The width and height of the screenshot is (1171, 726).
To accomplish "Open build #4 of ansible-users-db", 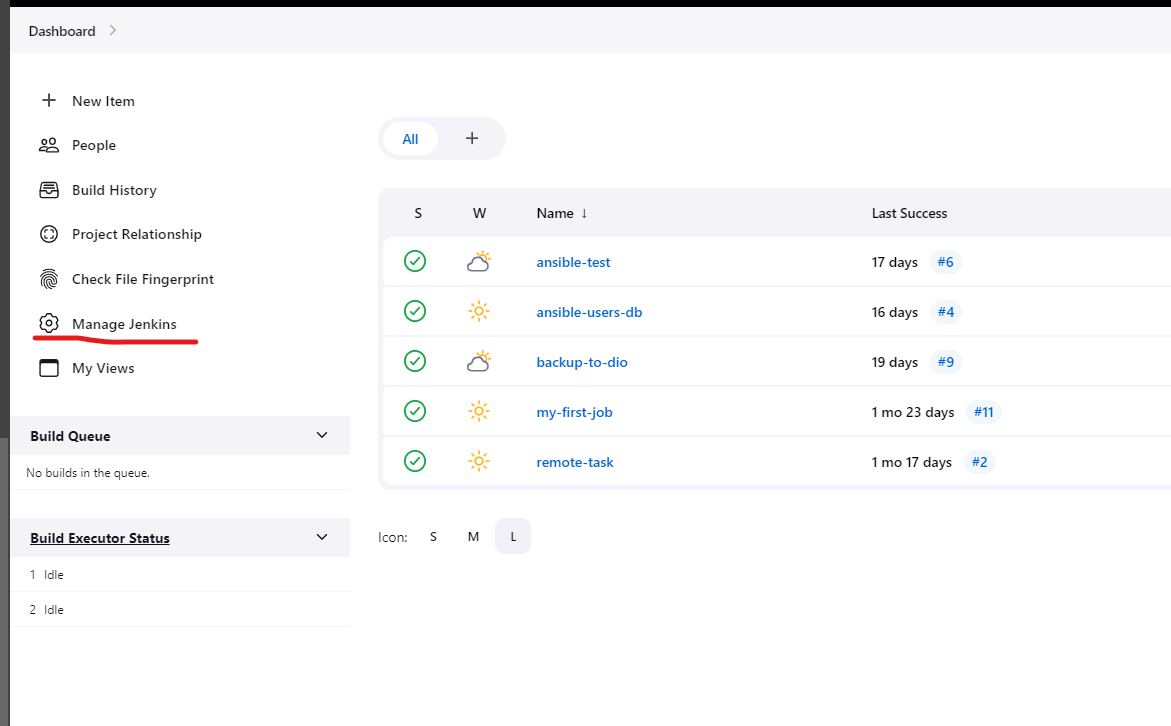I will tap(945, 312).
